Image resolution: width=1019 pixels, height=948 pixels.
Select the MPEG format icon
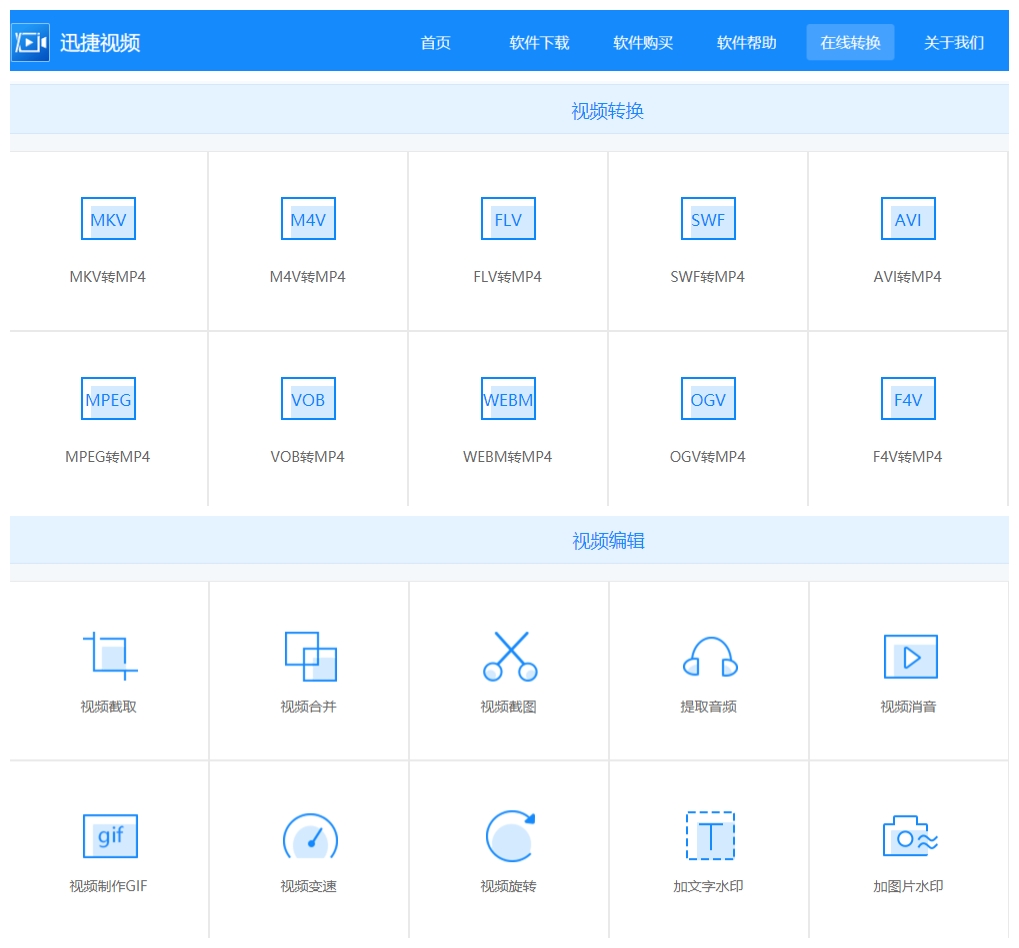109,399
